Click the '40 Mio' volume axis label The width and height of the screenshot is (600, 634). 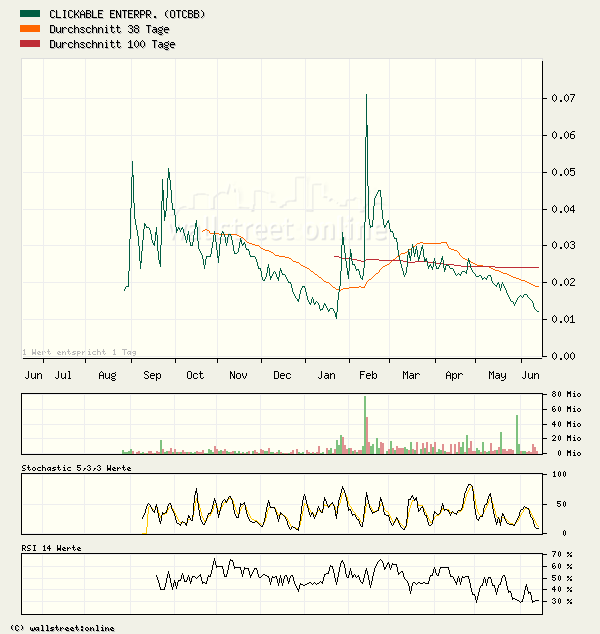566,424
